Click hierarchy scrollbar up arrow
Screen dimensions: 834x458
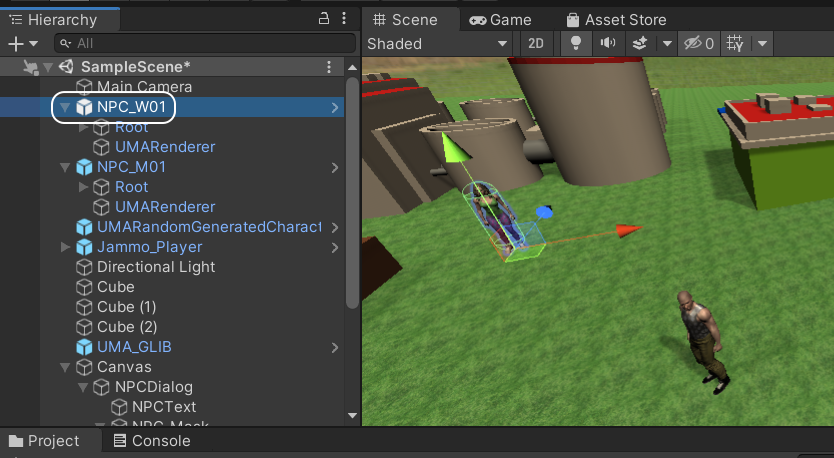[x=352, y=68]
